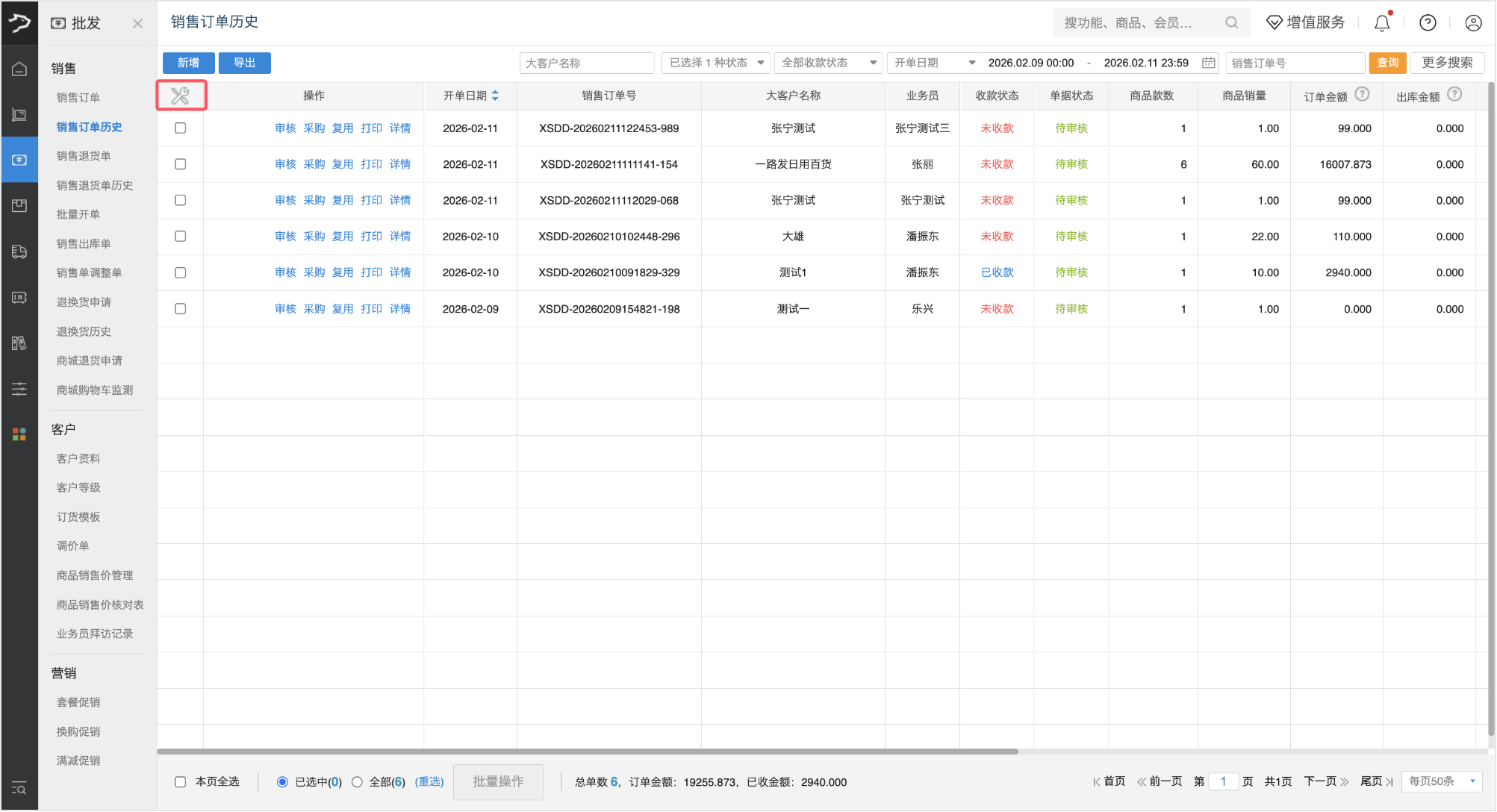1497x812 pixels.
Task: Click the horizontal scrollbar below the table
Action: click(587, 752)
